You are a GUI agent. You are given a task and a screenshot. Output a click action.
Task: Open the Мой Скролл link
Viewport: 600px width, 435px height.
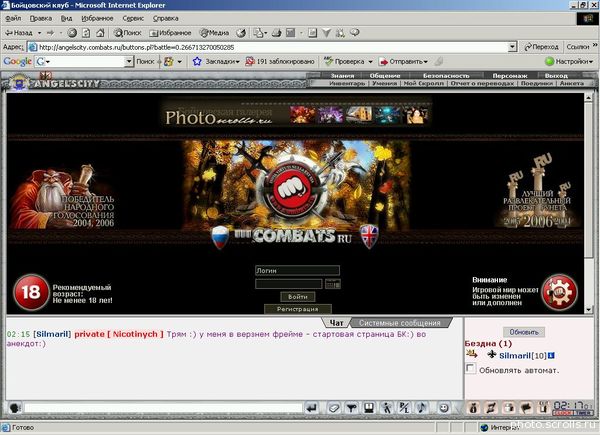tap(424, 83)
